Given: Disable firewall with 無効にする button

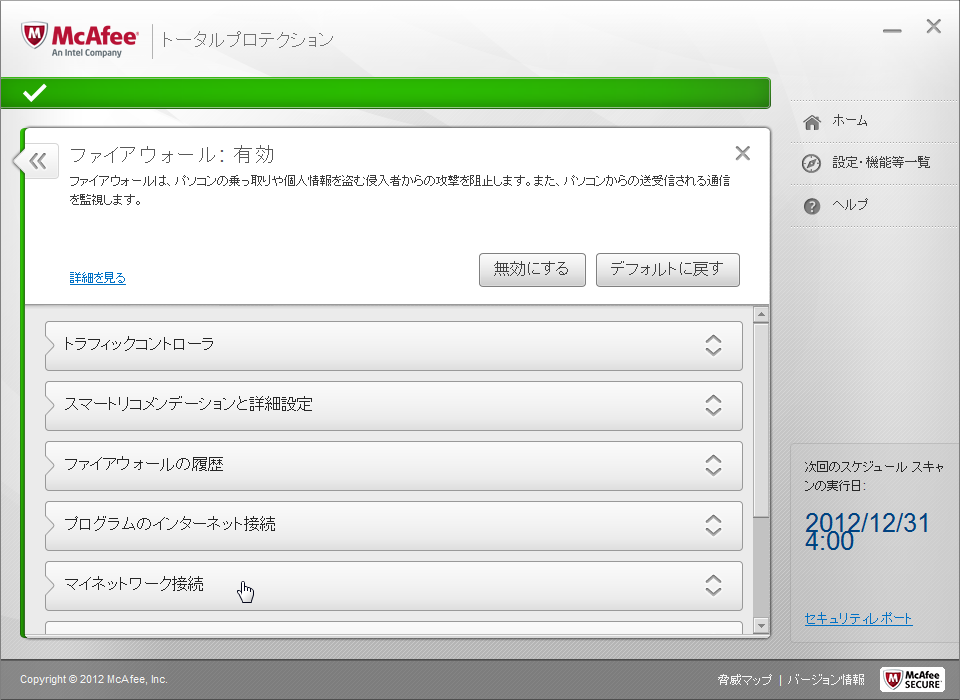Looking at the screenshot, I should 532,269.
